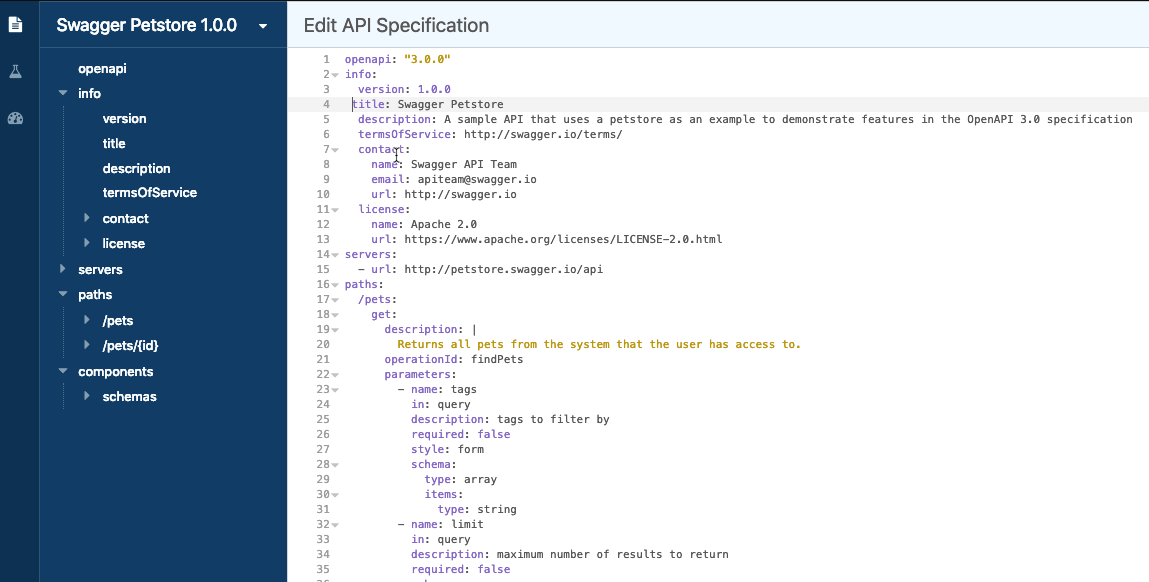Collapse the info tree node

point(63,93)
